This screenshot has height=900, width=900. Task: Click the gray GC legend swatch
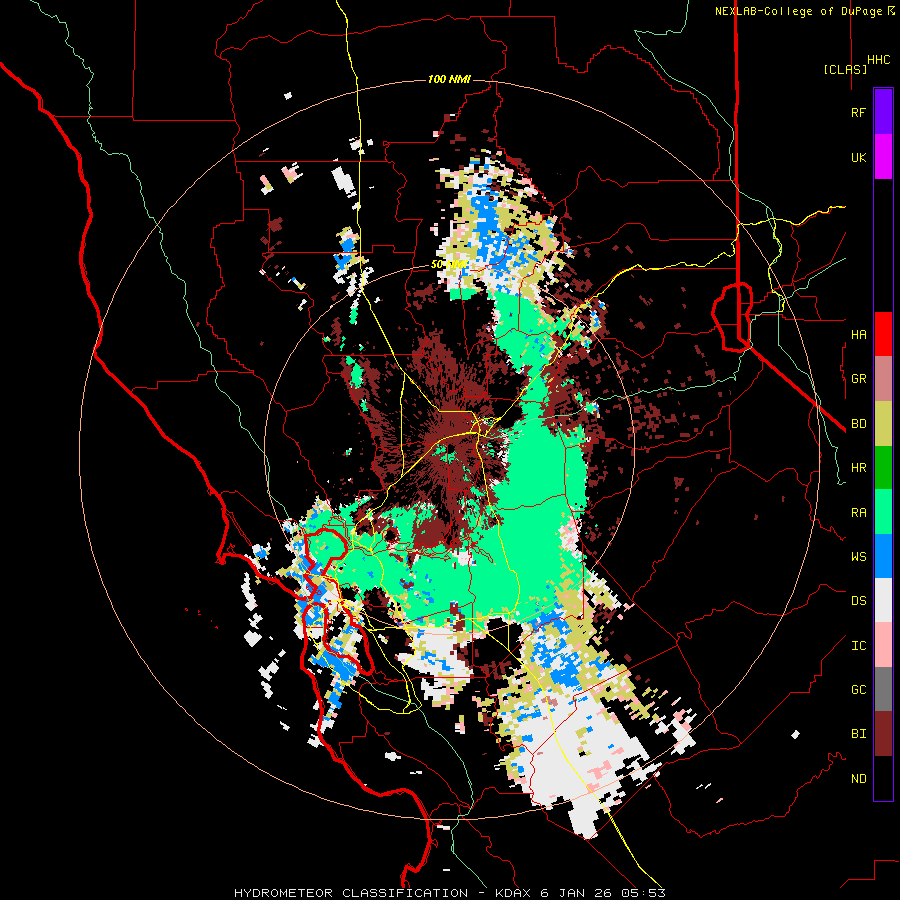click(883, 689)
